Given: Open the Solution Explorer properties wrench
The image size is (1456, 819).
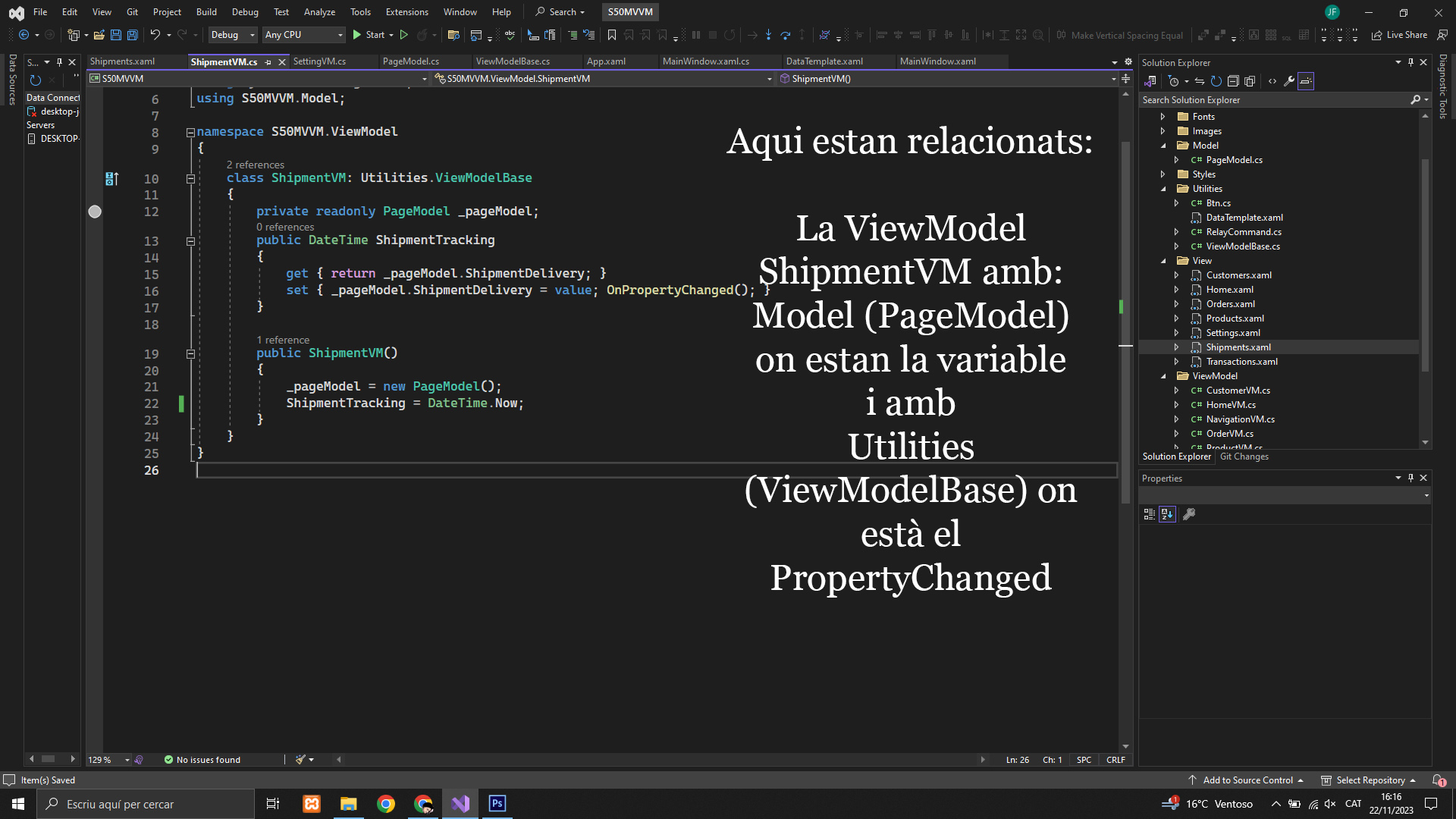Looking at the screenshot, I should 1289,81.
